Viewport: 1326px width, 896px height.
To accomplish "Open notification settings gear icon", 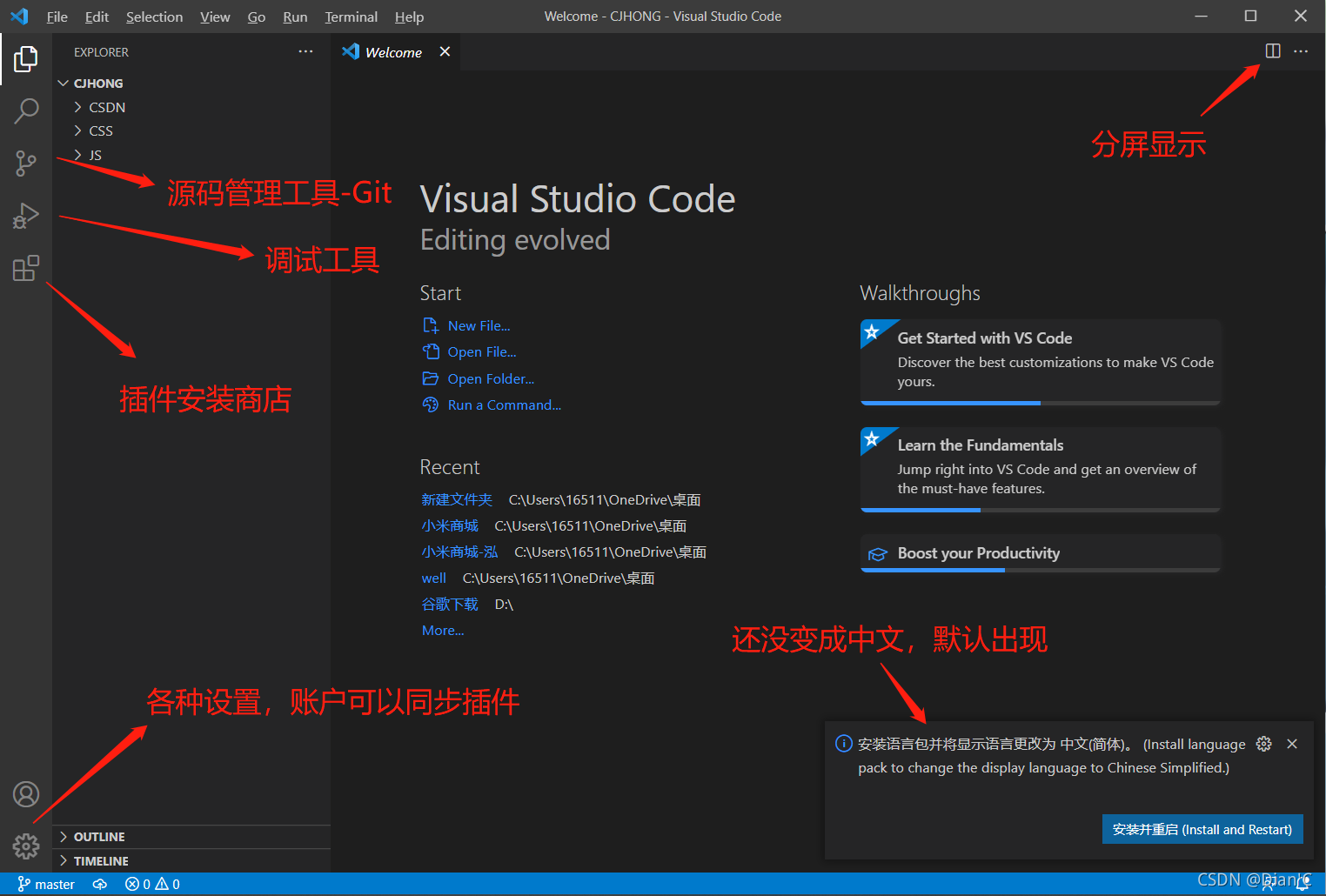I will point(1264,744).
